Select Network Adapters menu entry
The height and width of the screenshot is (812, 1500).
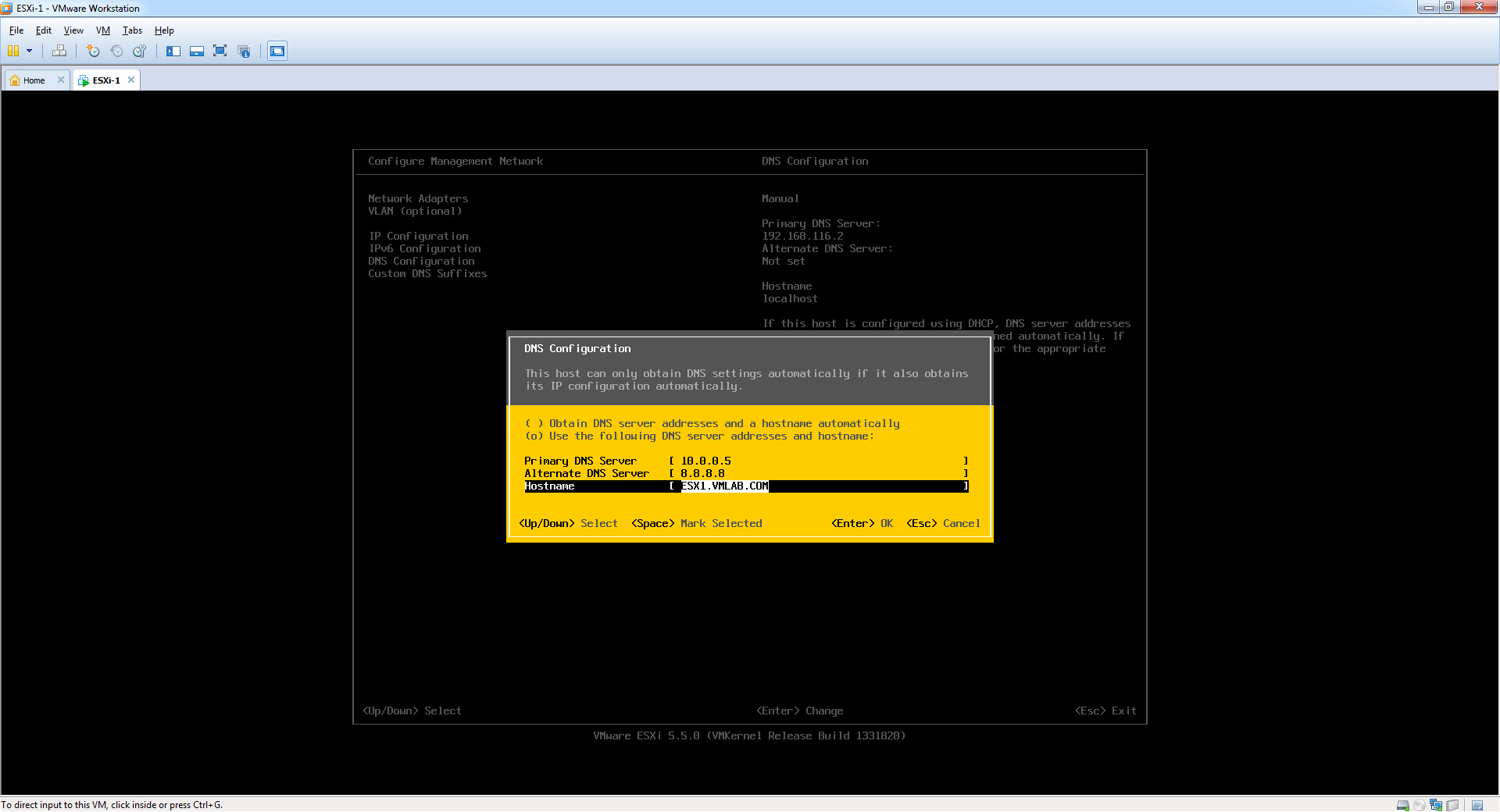tap(418, 198)
